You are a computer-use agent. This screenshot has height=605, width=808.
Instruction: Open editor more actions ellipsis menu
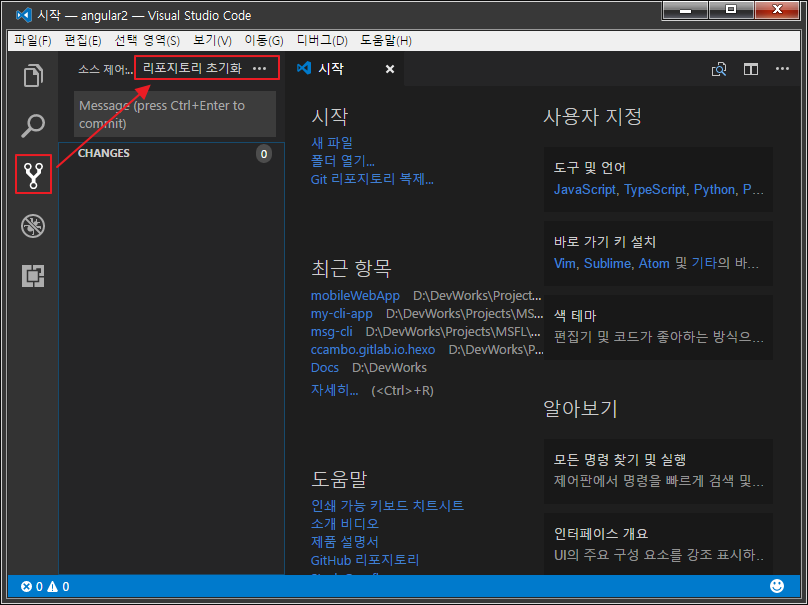click(781, 69)
